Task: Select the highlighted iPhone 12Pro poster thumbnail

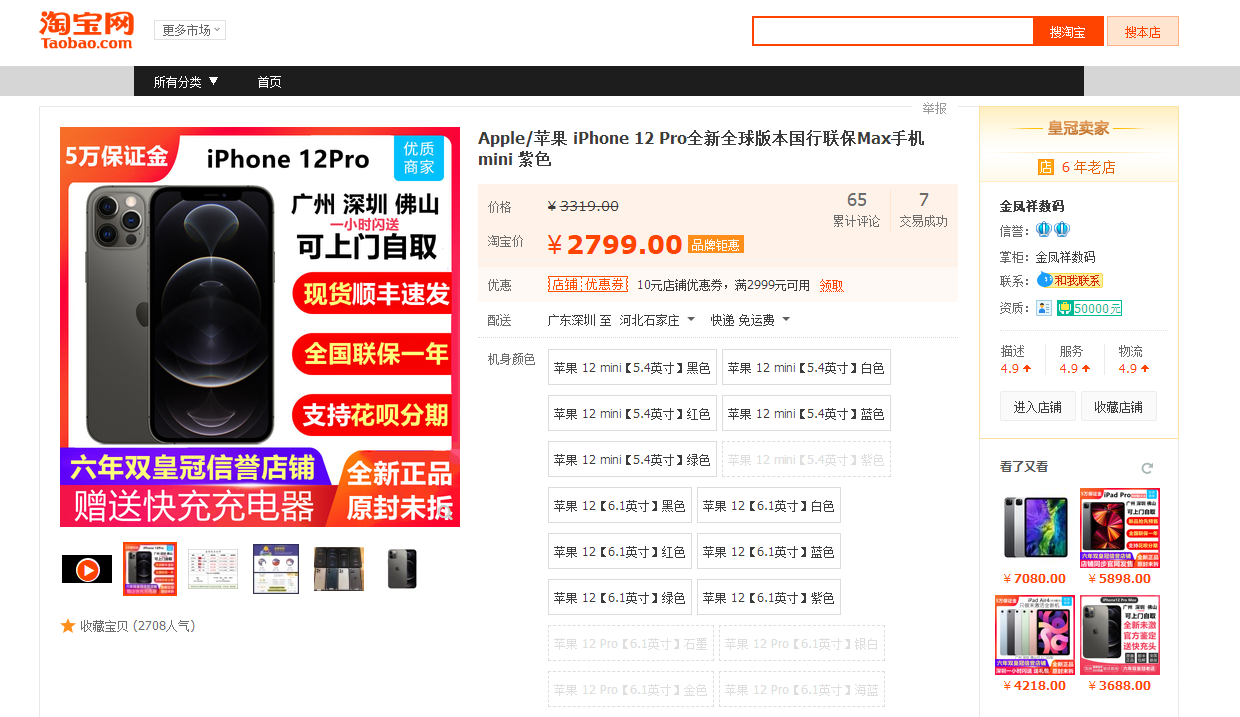Action: (x=150, y=569)
